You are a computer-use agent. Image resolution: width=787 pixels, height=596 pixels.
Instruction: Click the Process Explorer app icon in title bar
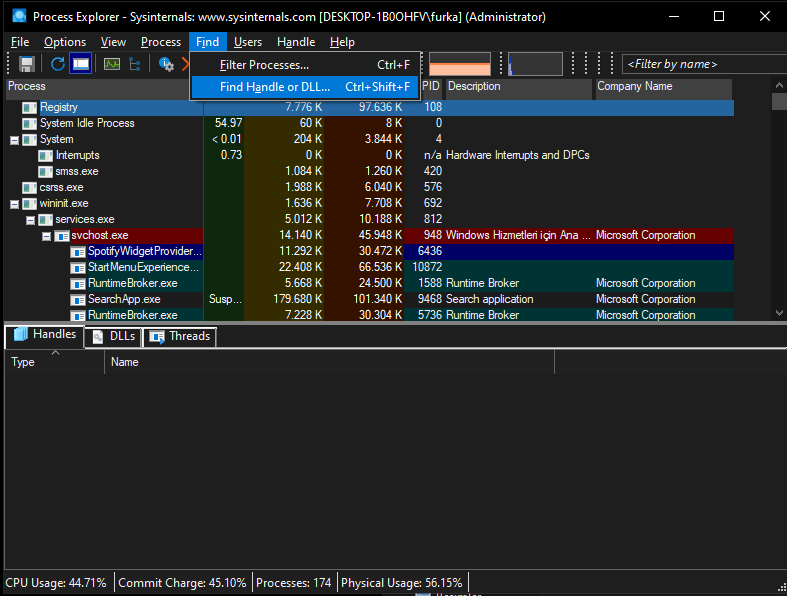pyautogui.click(x=19, y=16)
